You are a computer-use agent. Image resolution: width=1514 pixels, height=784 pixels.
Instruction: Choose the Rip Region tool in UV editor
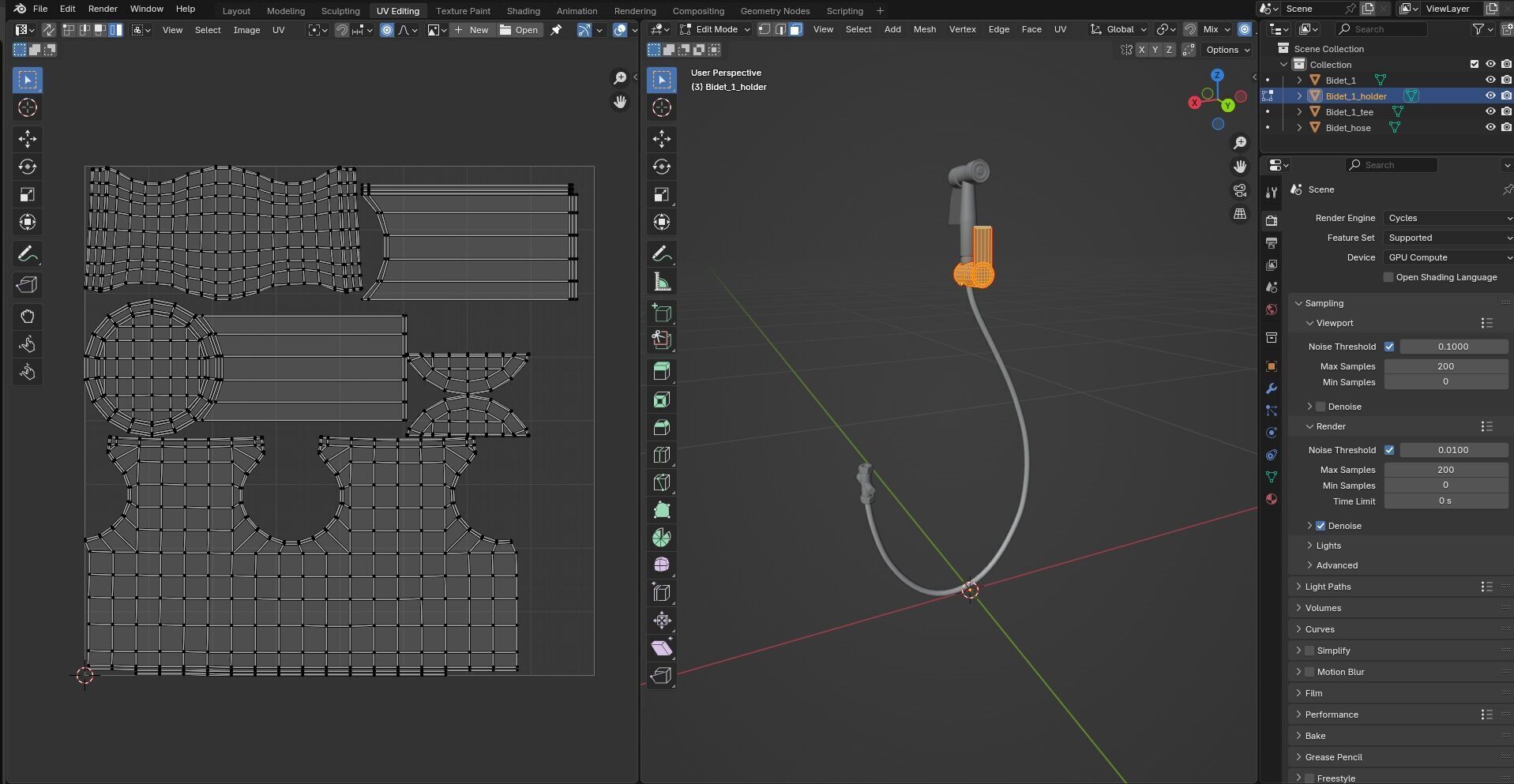tap(28, 285)
